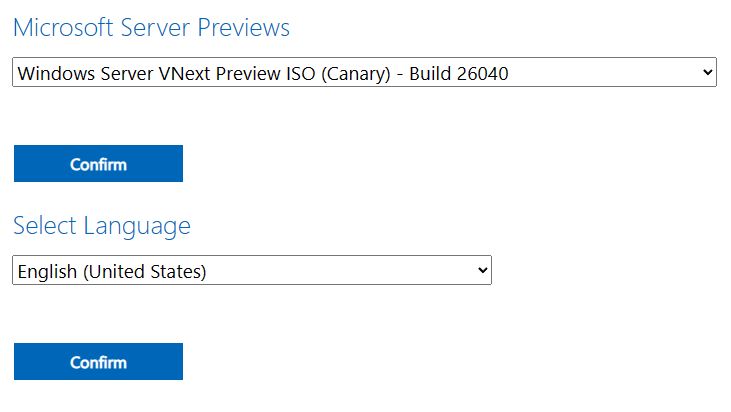Click the word "Language" in the second heading
731x412 pixels.
[x=137, y=226]
